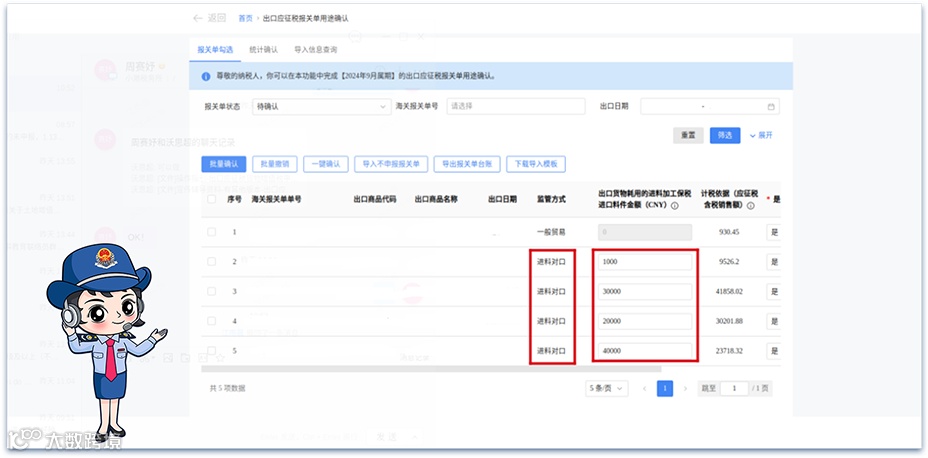Click the value 9526.2 in row 2
Image resolution: width=928 pixels, height=458 pixels.
coord(729,262)
